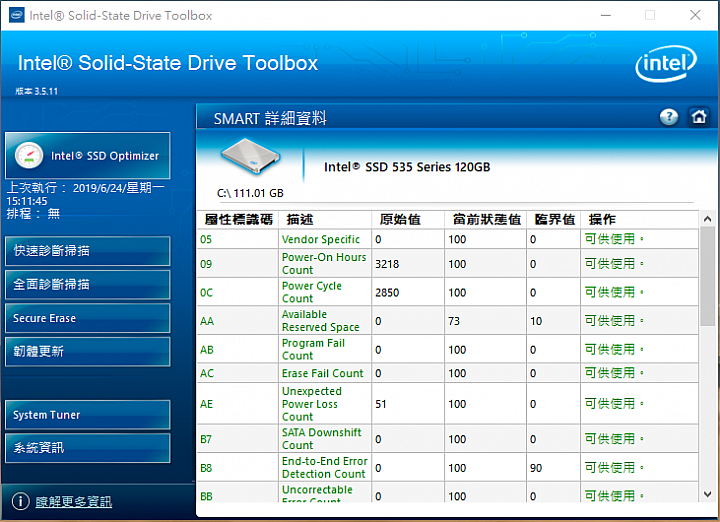Screen dimensions: 720x522
Task: Click the 原始值 column header
Action: point(408,219)
